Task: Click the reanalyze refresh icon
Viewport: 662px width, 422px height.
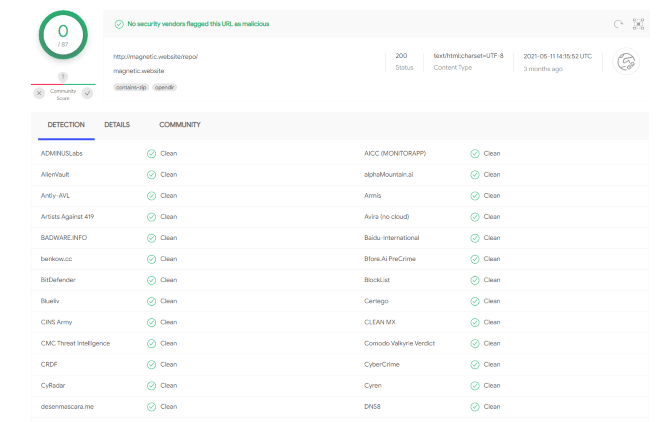Action: coord(618,23)
